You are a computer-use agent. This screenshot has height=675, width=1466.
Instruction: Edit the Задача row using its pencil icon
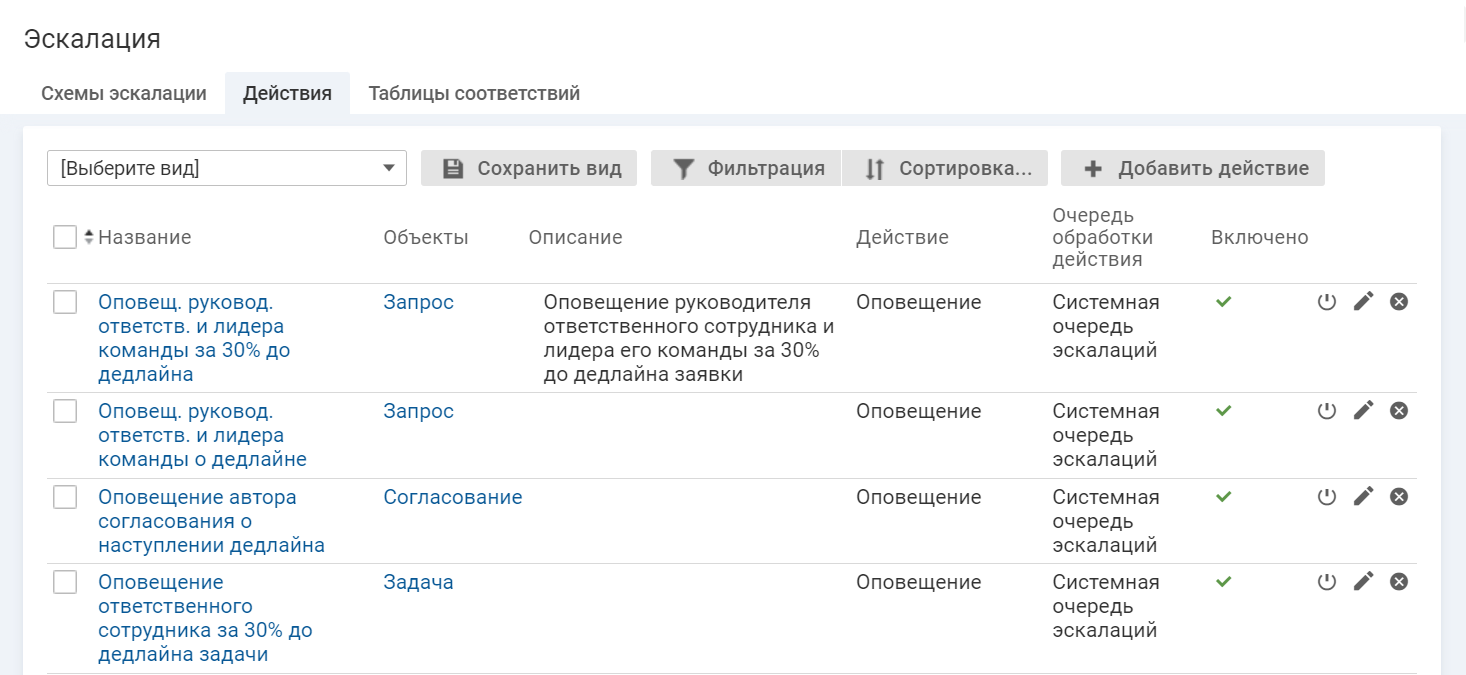[1363, 581]
